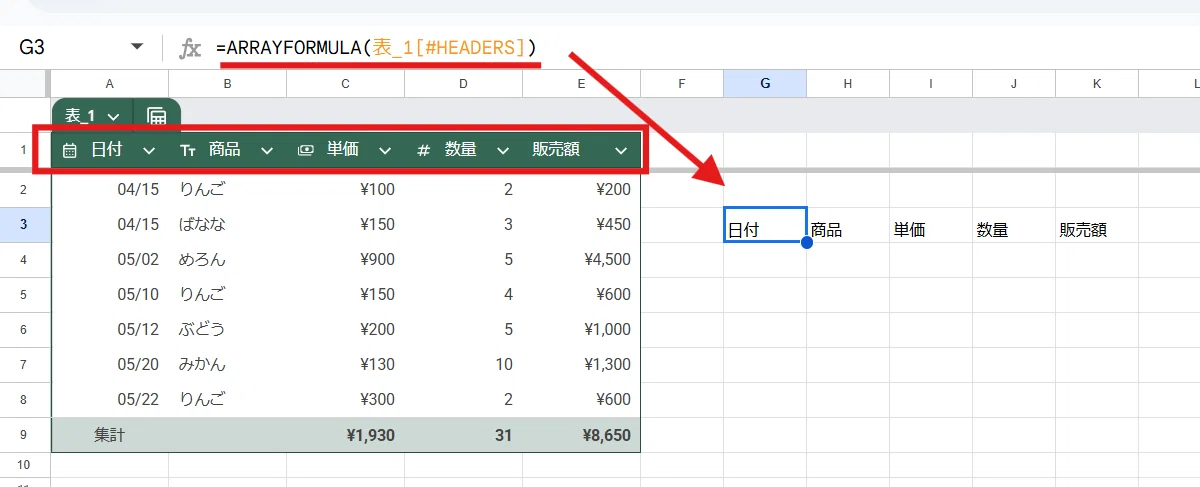The height and width of the screenshot is (487, 1200).
Task: Select row 4 header
Action: [25, 259]
